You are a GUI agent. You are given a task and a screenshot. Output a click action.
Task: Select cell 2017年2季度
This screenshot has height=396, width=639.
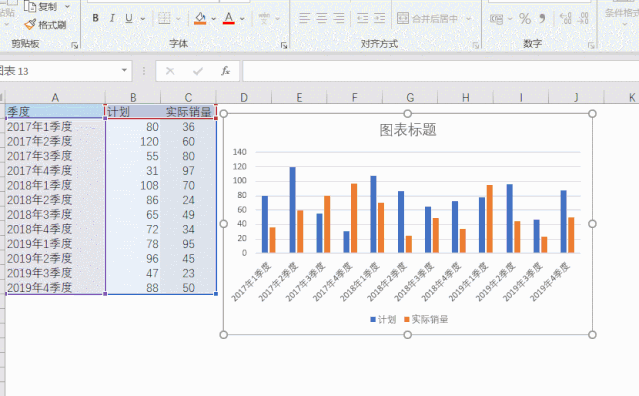point(55,141)
